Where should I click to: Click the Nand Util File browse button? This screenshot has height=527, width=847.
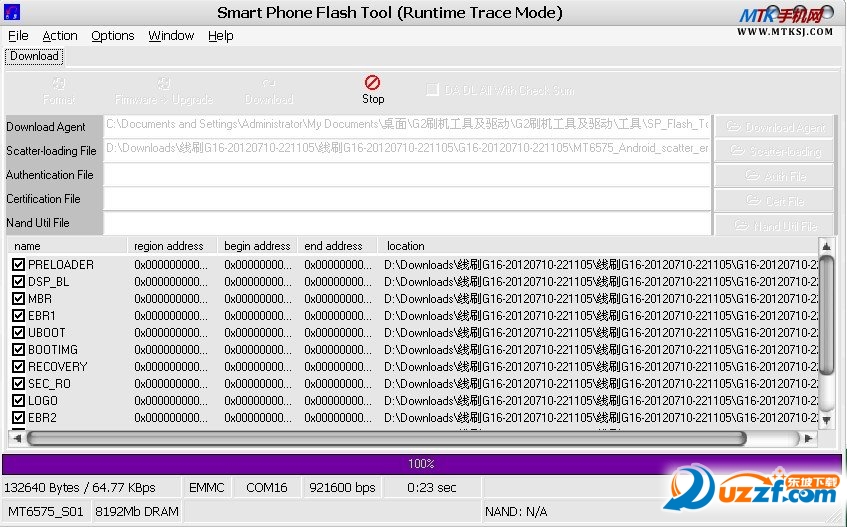(x=774, y=226)
